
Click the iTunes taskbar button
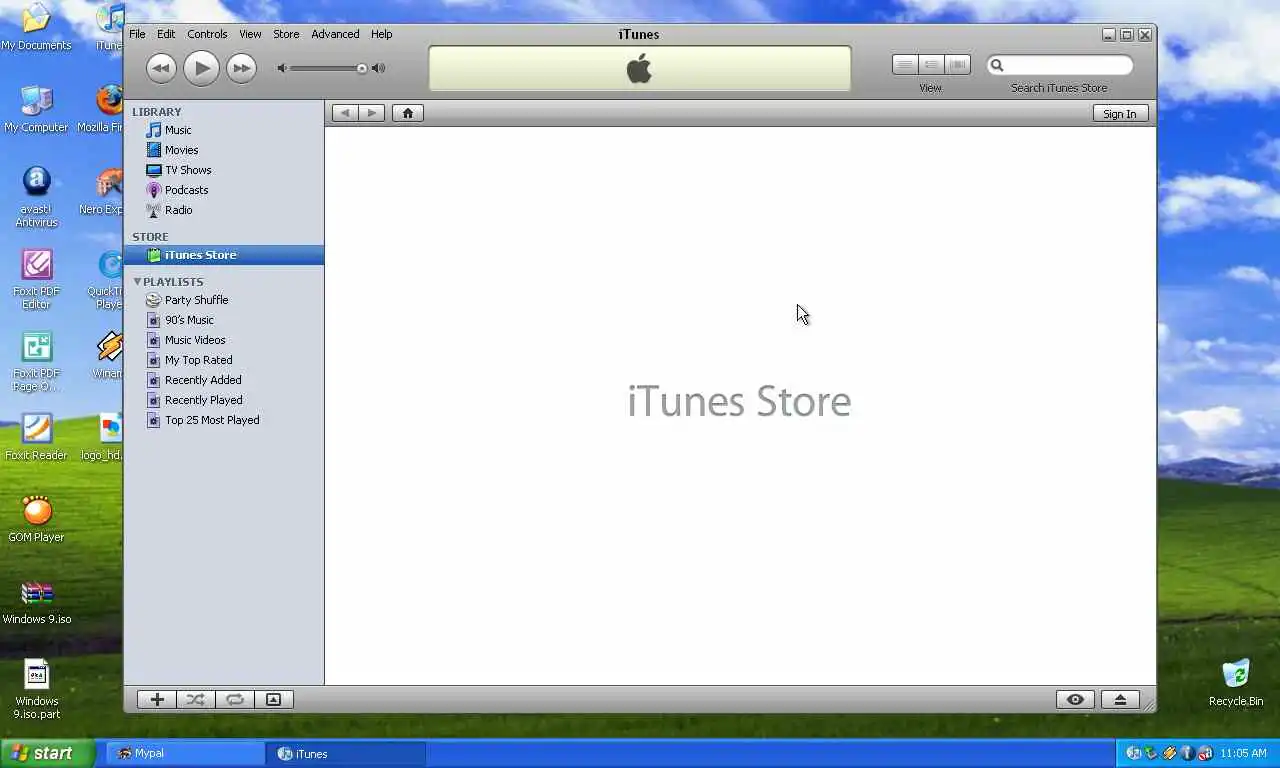(346, 754)
